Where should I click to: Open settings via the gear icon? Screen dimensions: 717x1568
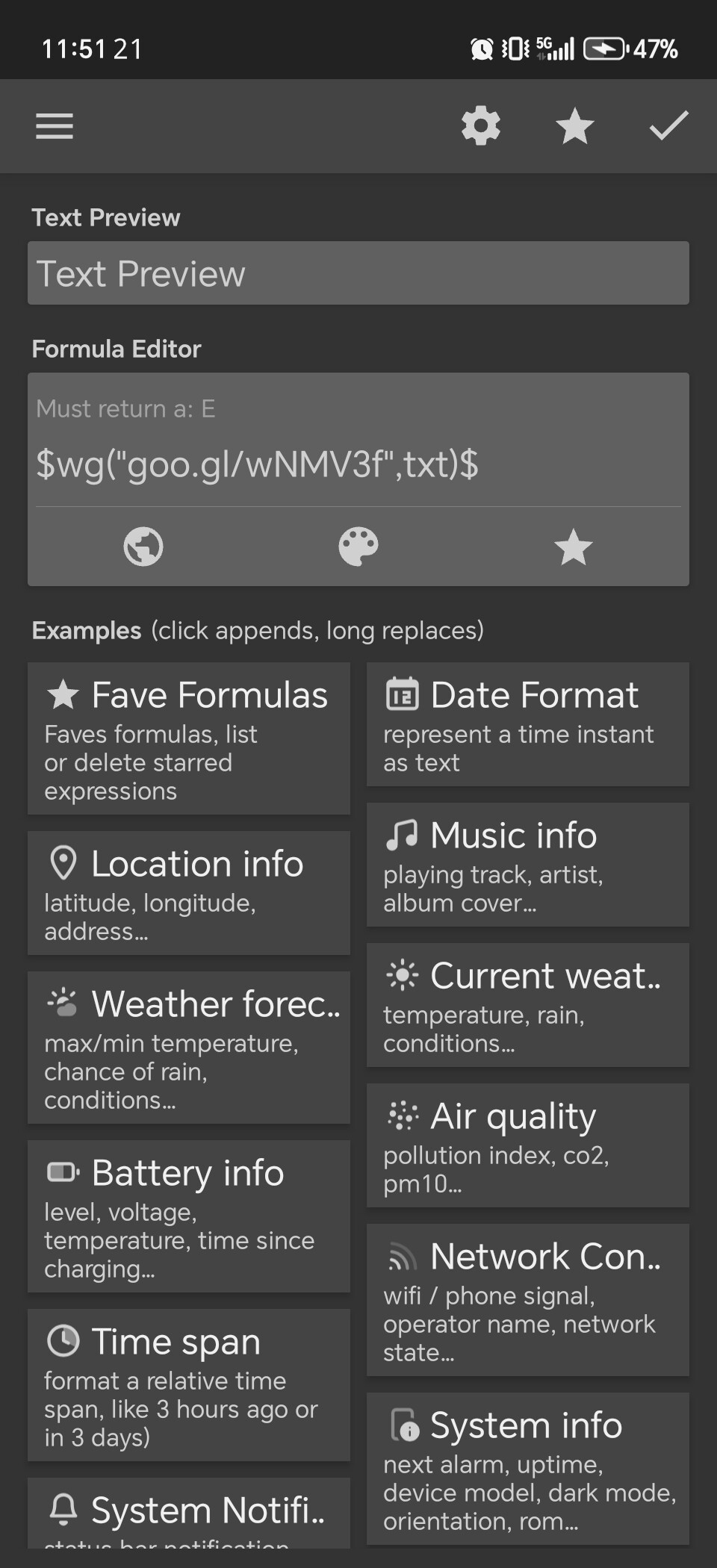click(480, 126)
